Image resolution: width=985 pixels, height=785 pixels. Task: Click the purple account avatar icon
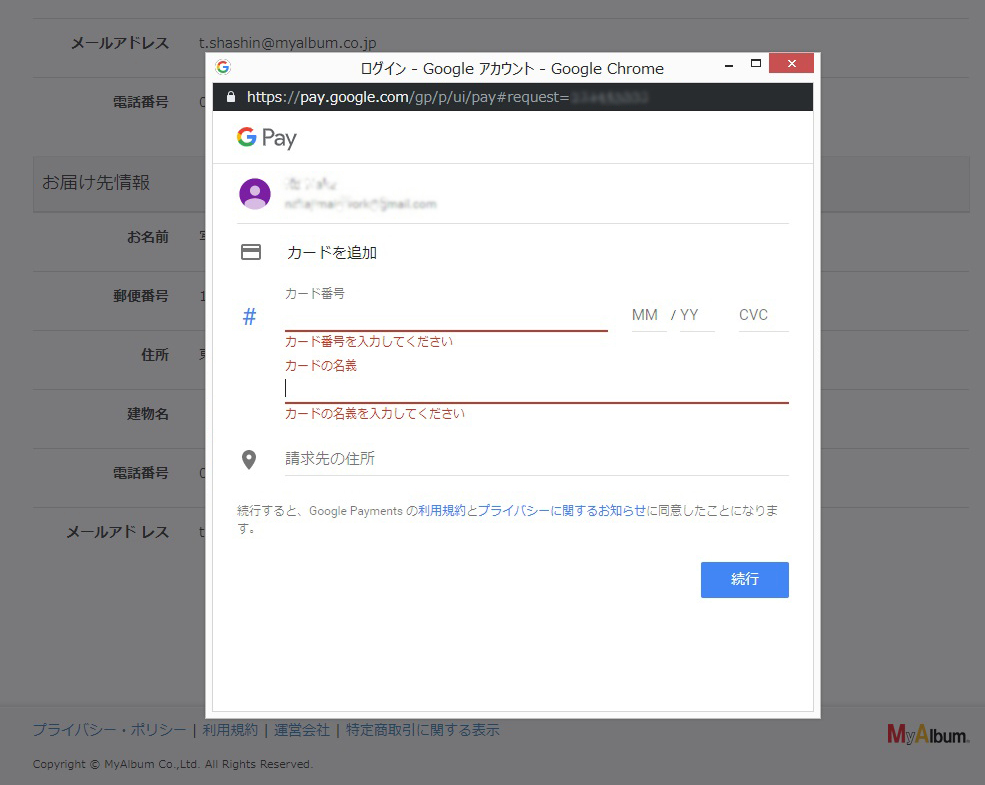(x=255, y=194)
